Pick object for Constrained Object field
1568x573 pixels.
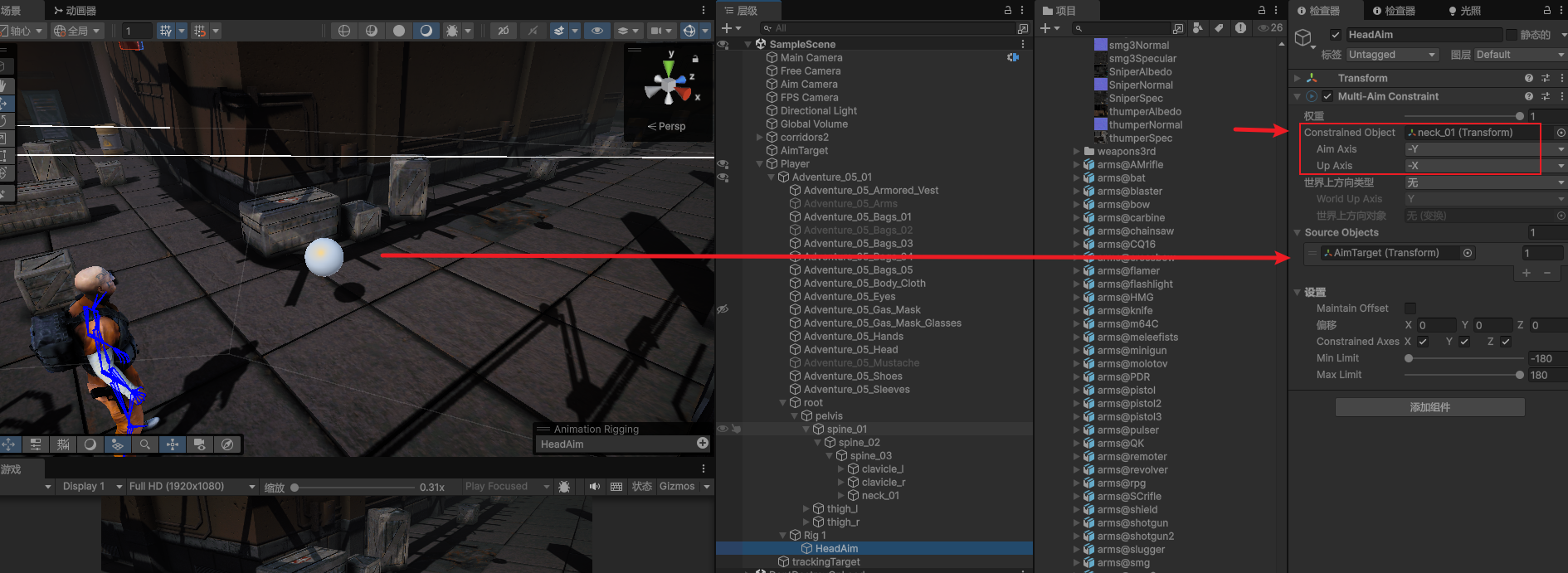[x=1561, y=133]
